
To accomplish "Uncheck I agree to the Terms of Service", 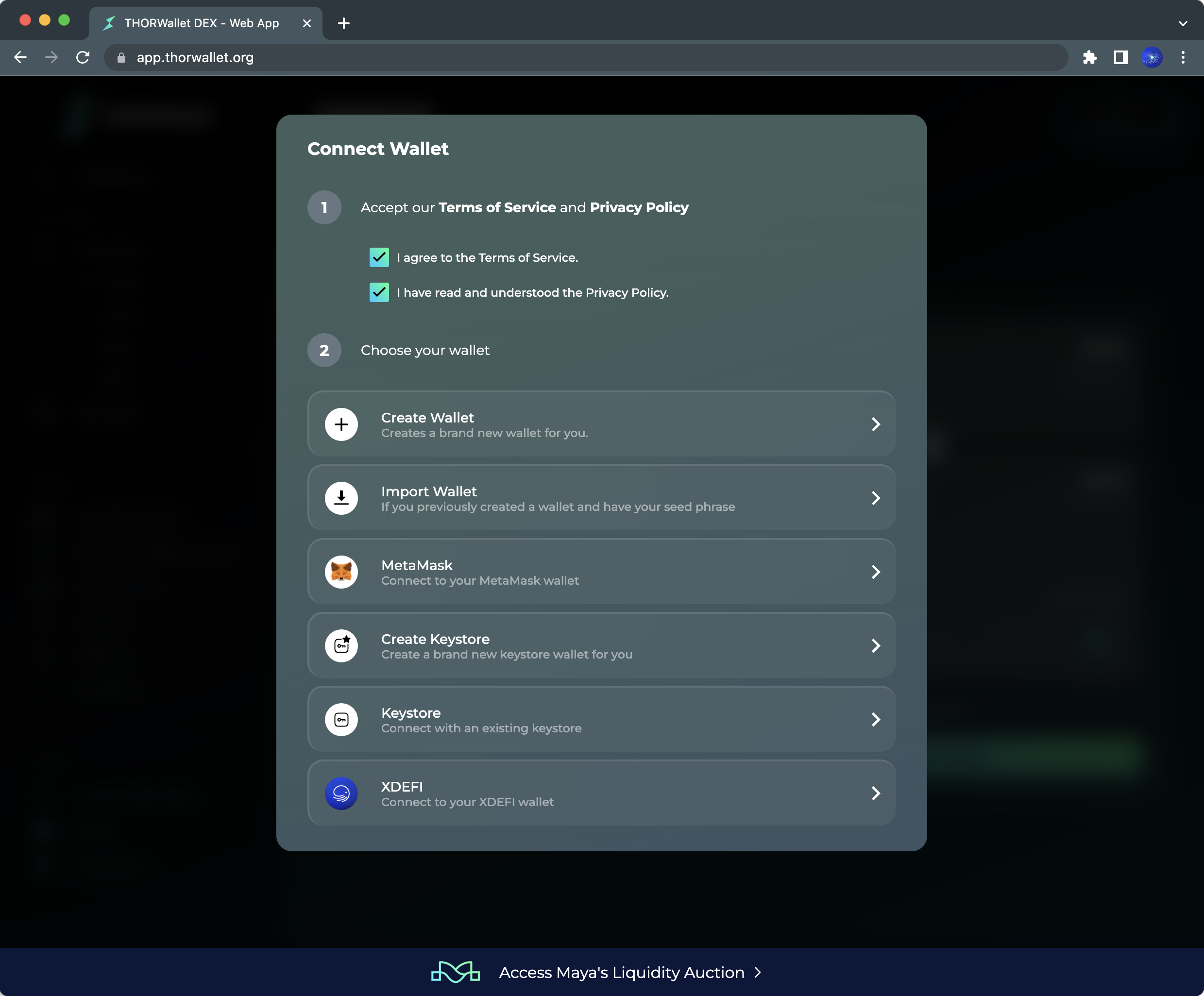I will 379,257.
